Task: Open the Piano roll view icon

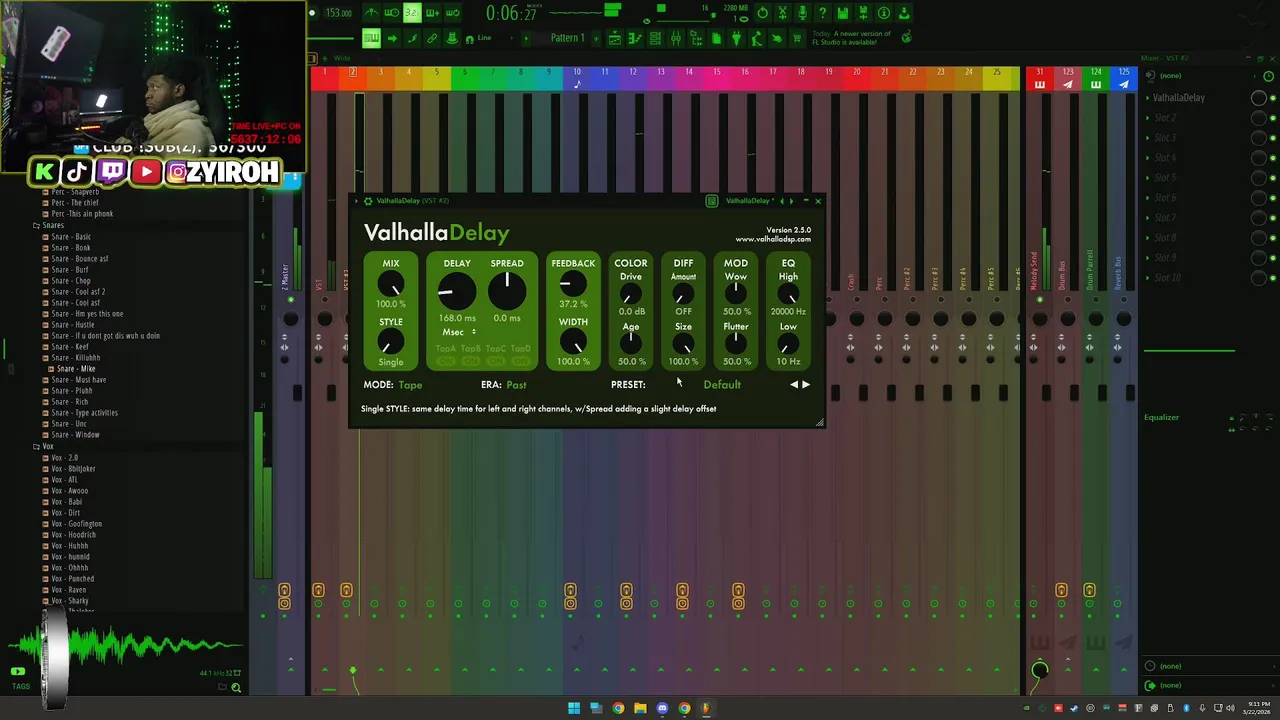Action: pyautogui.click(x=635, y=38)
